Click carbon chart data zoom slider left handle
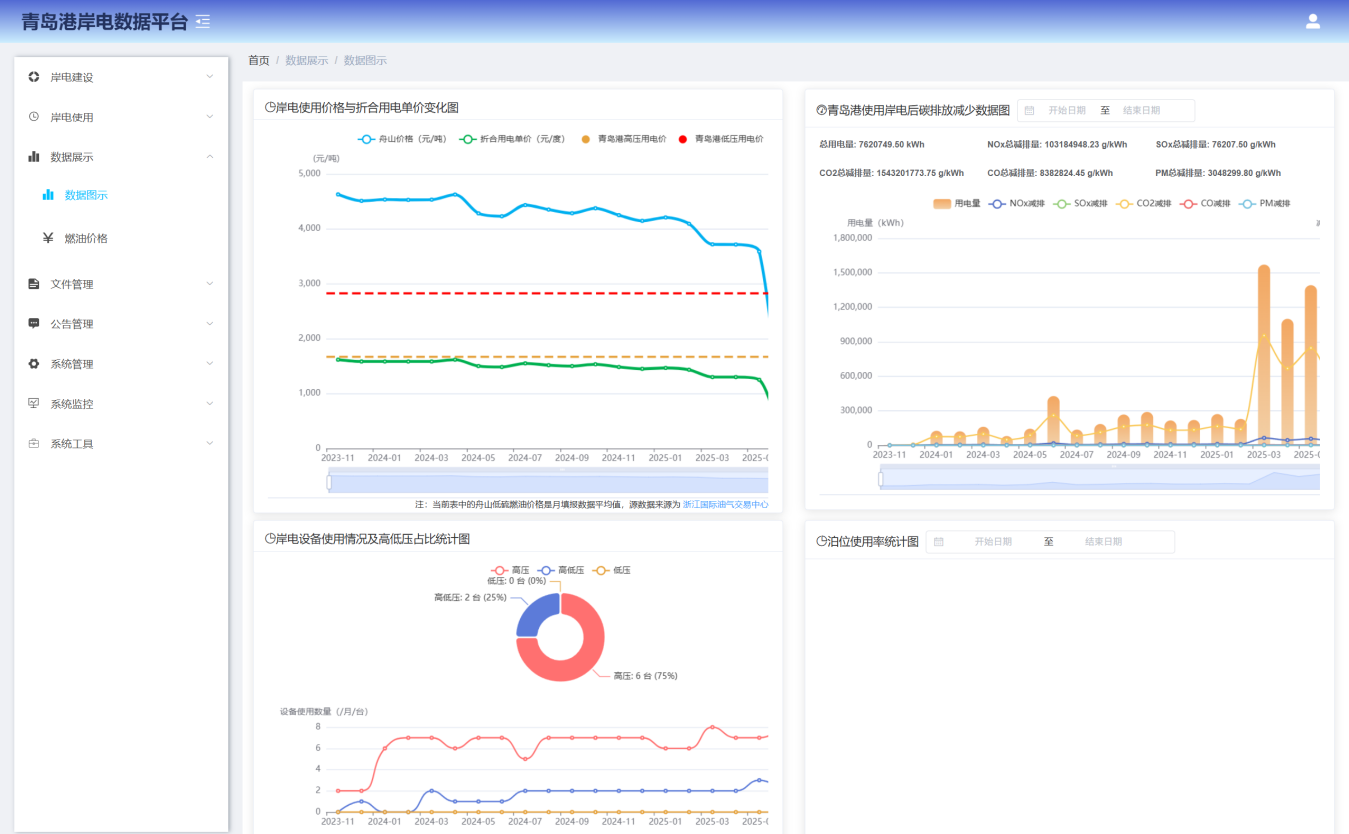Image resolution: width=1349 pixels, height=834 pixels. click(x=881, y=479)
